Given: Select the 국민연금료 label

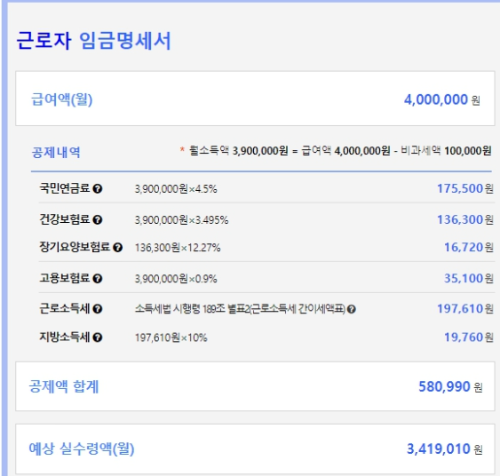Looking at the screenshot, I should (65, 188).
